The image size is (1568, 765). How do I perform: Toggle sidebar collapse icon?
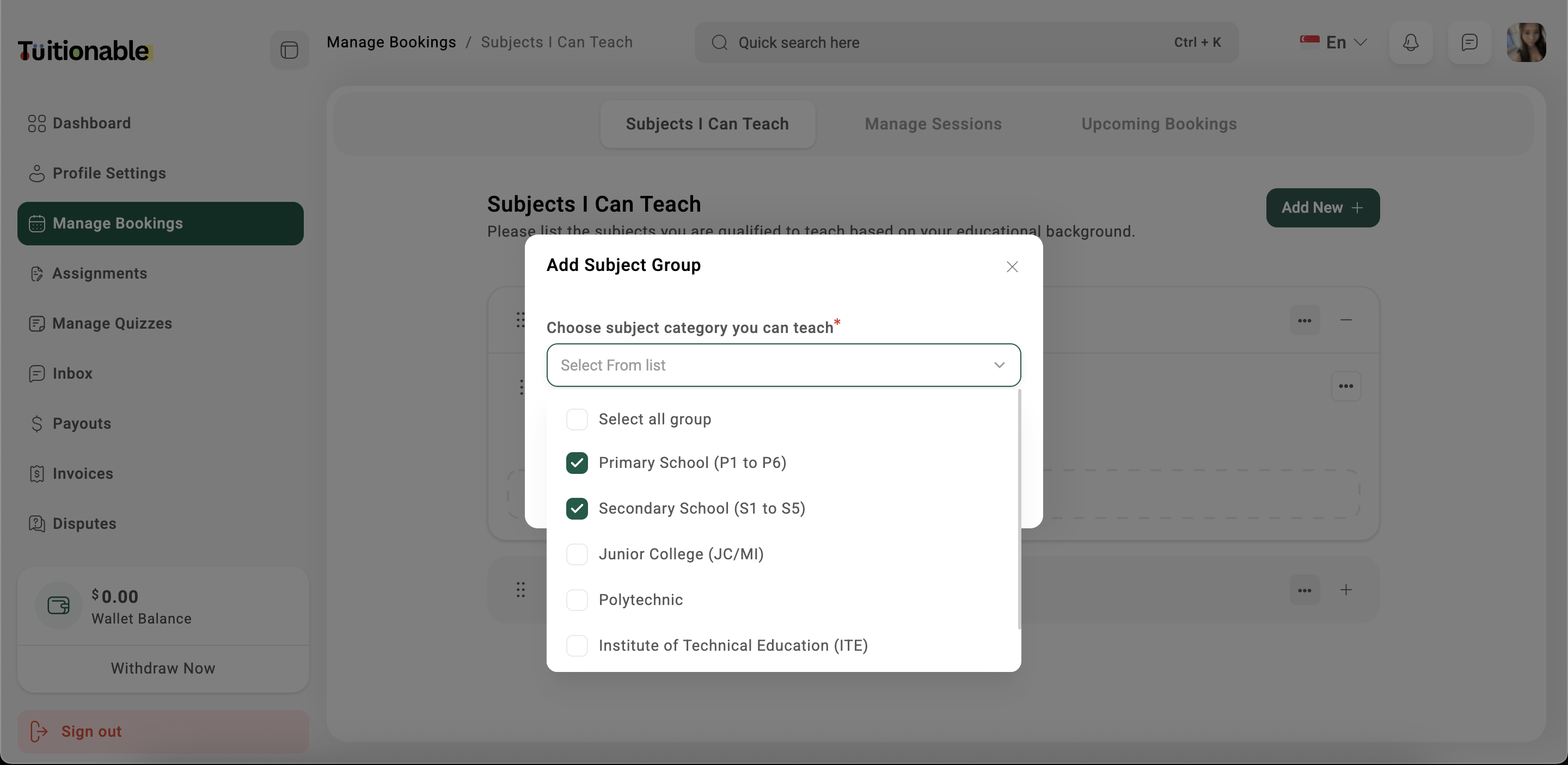[x=289, y=50]
